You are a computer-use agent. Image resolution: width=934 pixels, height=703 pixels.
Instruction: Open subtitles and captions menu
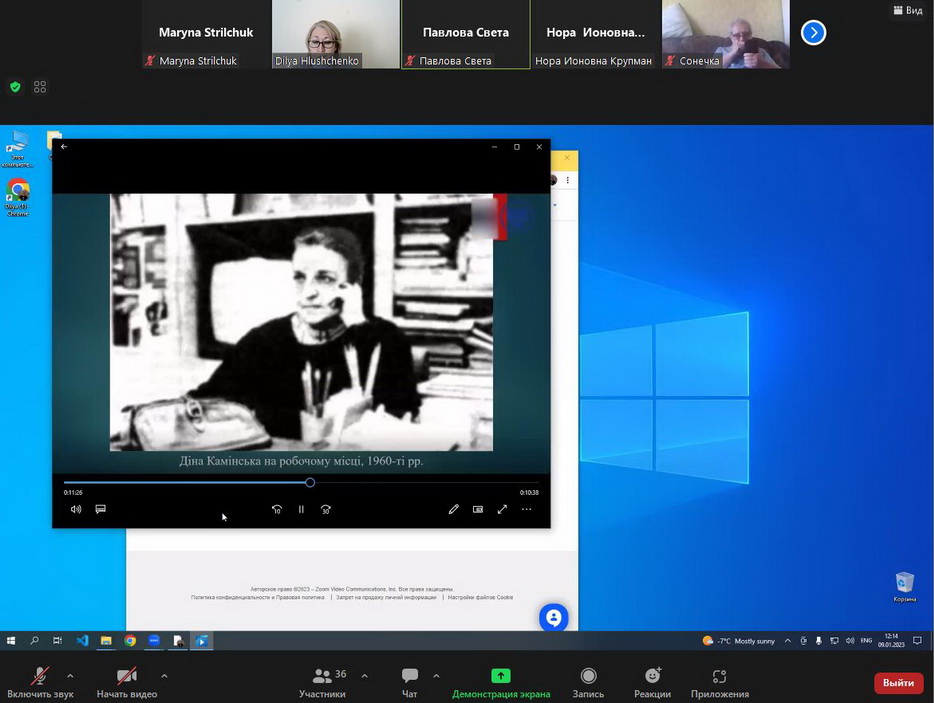click(101, 509)
